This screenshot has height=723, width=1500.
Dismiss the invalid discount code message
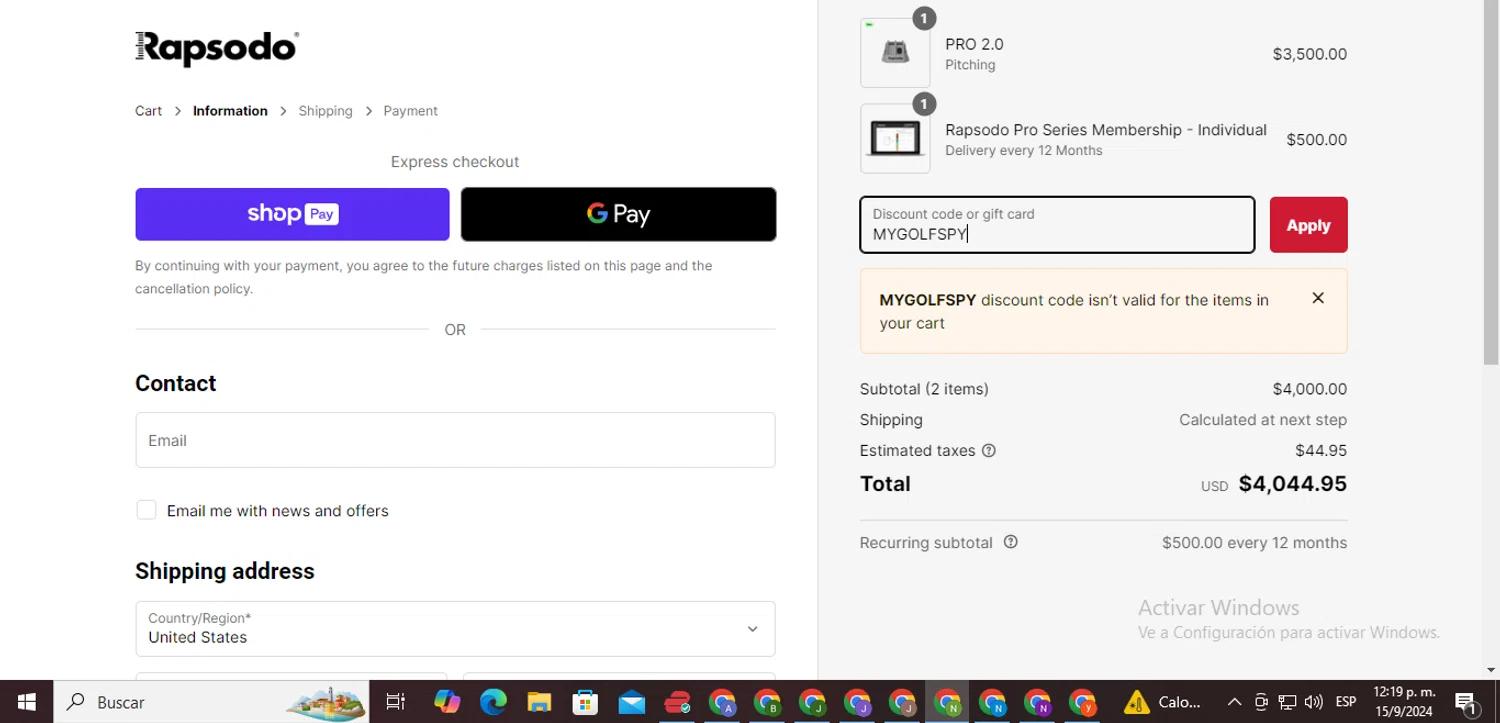pyautogui.click(x=1318, y=298)
